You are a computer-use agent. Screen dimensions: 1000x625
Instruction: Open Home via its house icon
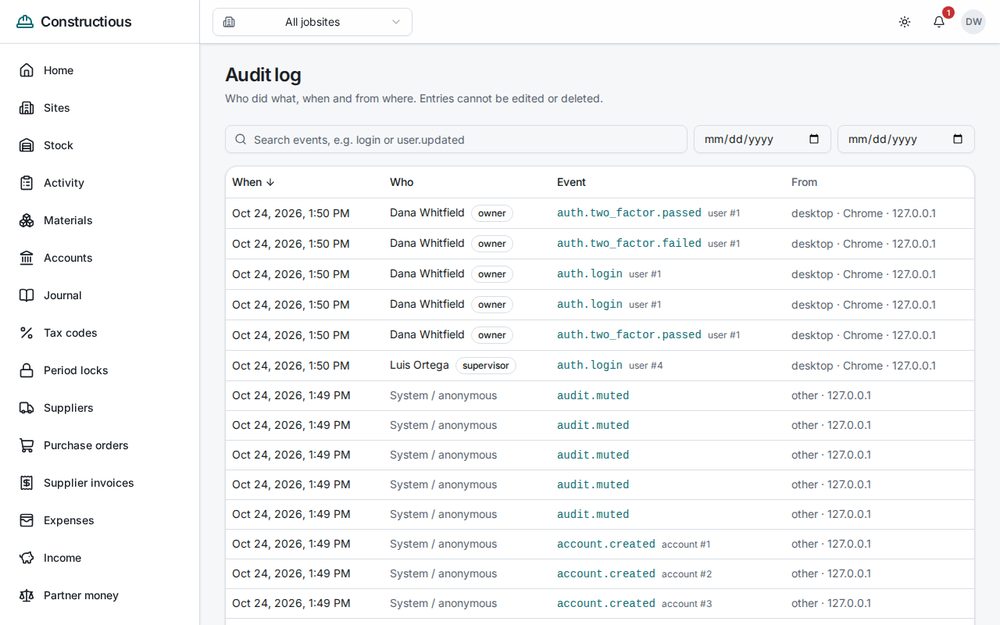(x=26, y=70)
